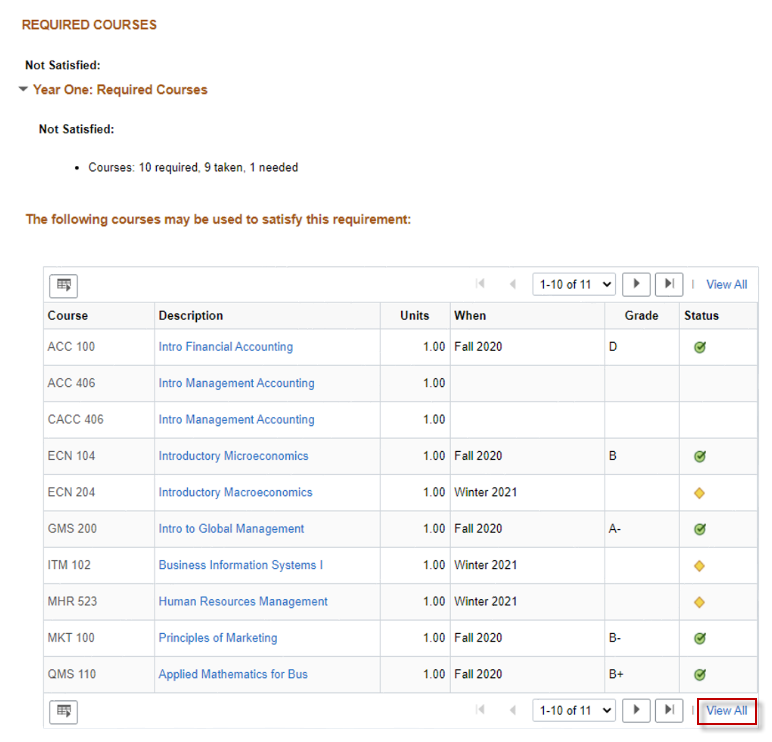Click the top grid personalize/download icon
The height and width of the screenshot is (742, 772).
[x=64, y=286]
